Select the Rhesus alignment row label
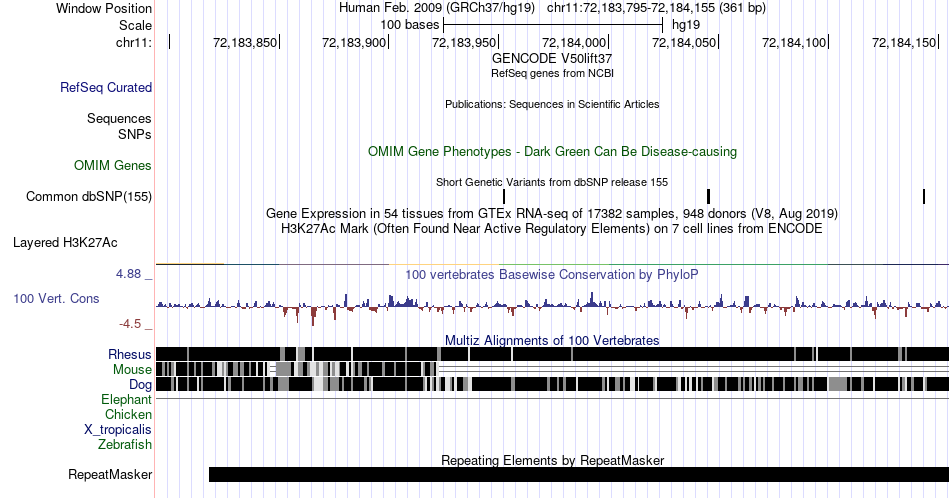This screenshot has height=498, width=950. [x=130, y=354]
